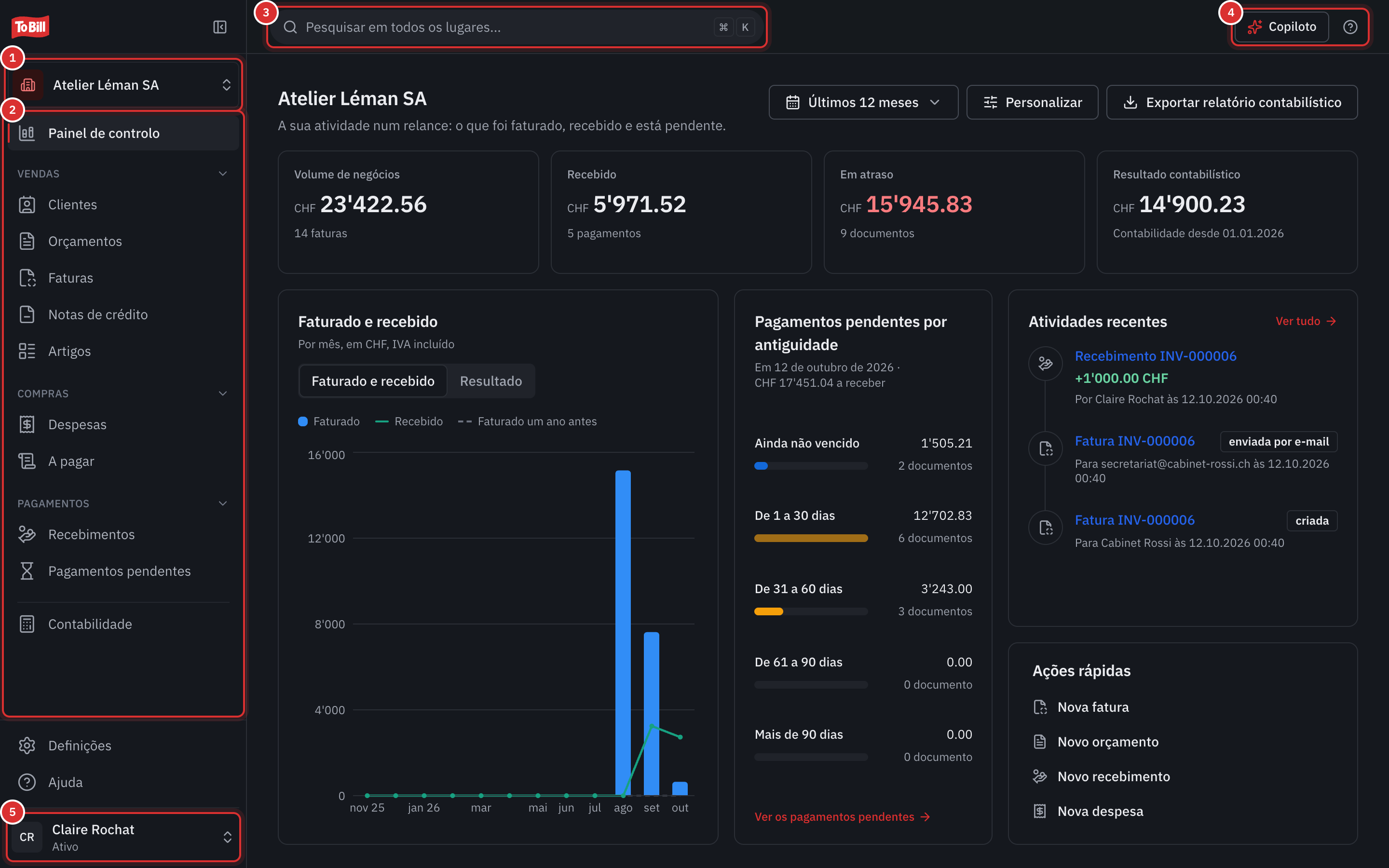Open Definições settings

click(x=123, y=746)
